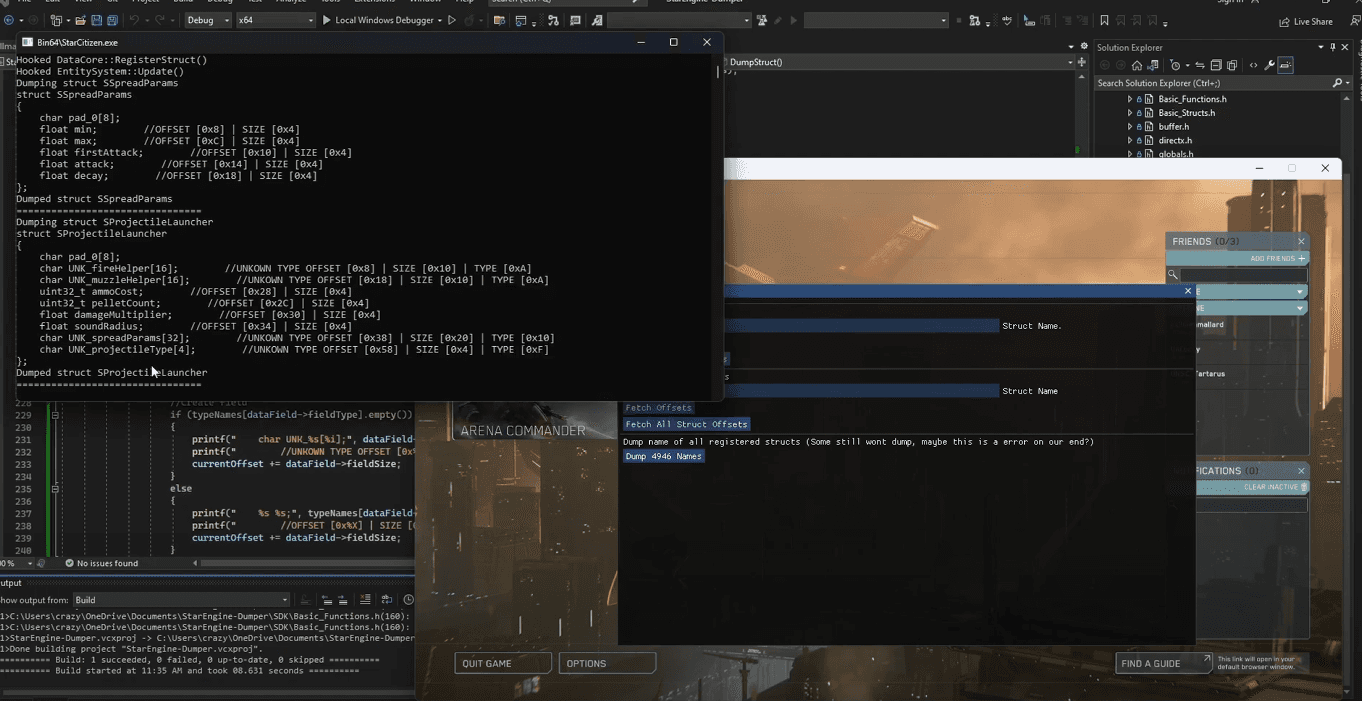Pin the Solution Explorer panel
Screen dimensions: 1362x701
[x=1334, y=47]
